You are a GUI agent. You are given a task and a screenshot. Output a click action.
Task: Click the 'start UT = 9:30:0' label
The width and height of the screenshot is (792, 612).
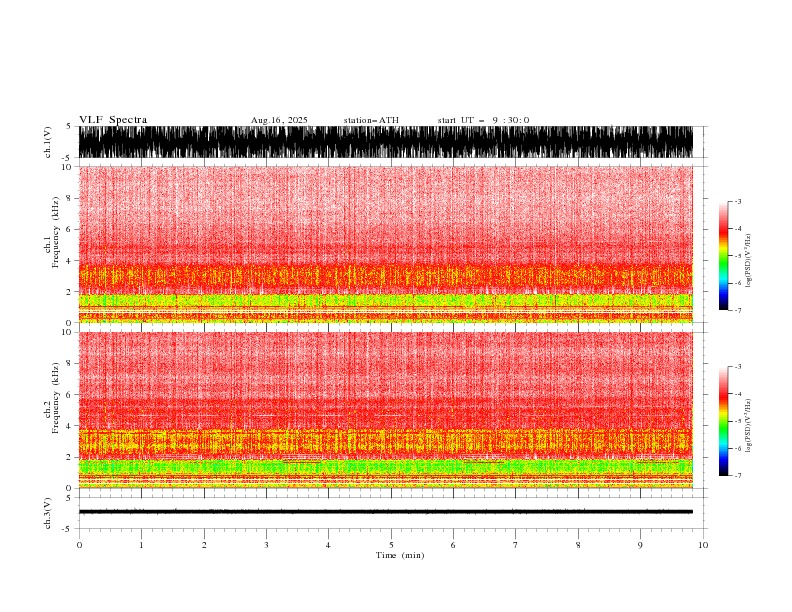click(483, 120)
